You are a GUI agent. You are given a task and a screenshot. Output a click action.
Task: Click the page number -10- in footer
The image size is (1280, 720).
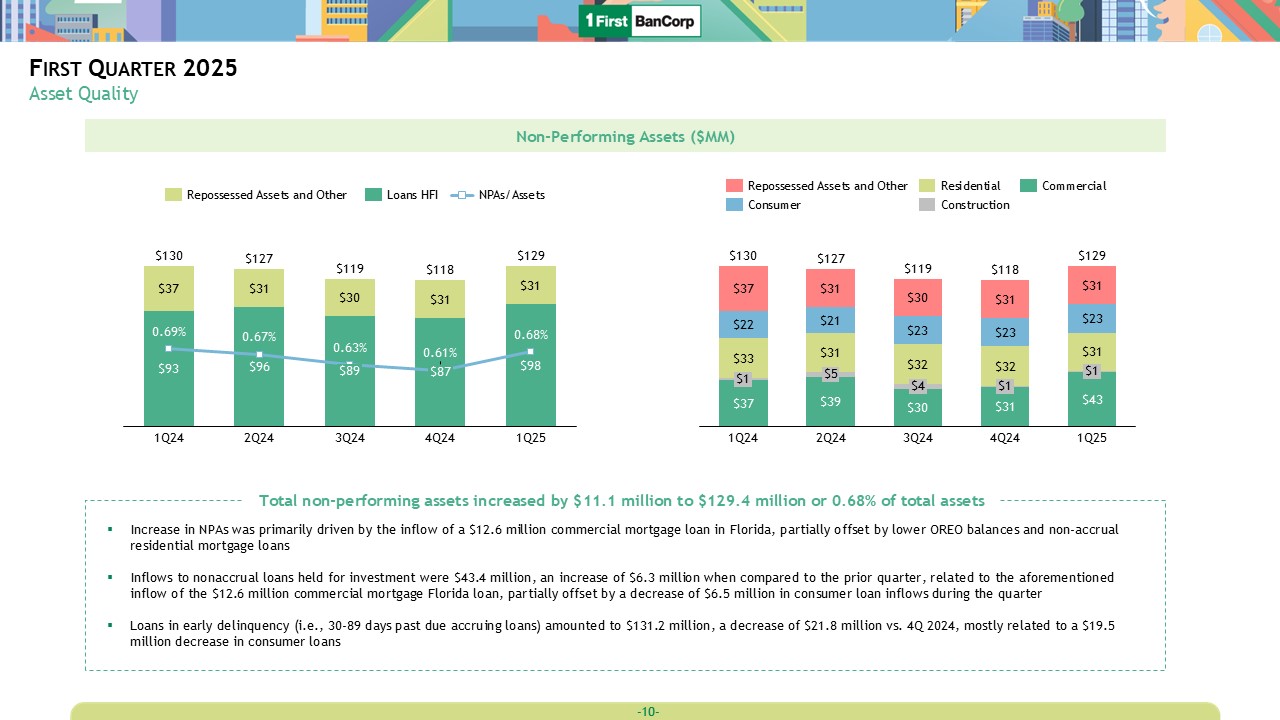(x=647, y=712)
